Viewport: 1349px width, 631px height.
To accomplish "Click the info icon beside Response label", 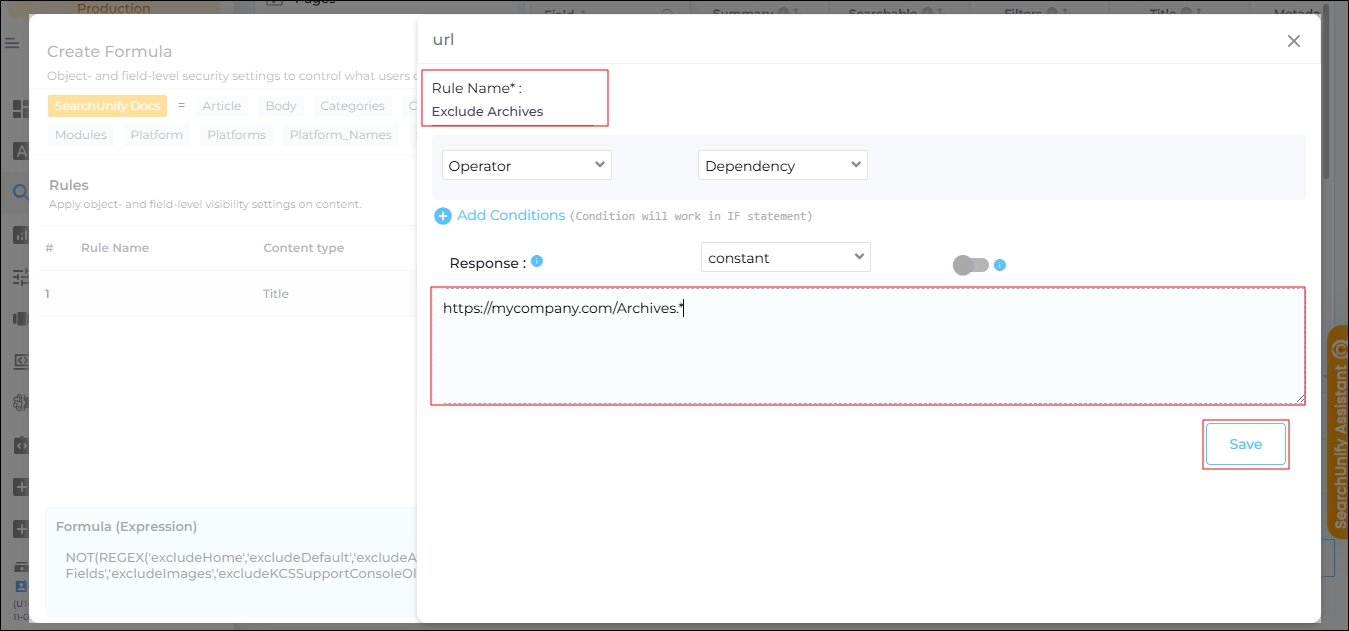I will [537, 261].
